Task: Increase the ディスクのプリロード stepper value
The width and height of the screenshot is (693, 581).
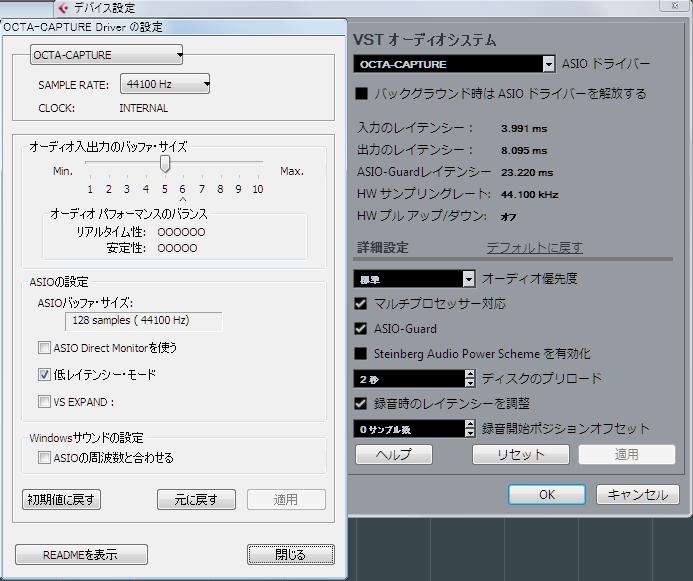Action: [x=470, y=374]
